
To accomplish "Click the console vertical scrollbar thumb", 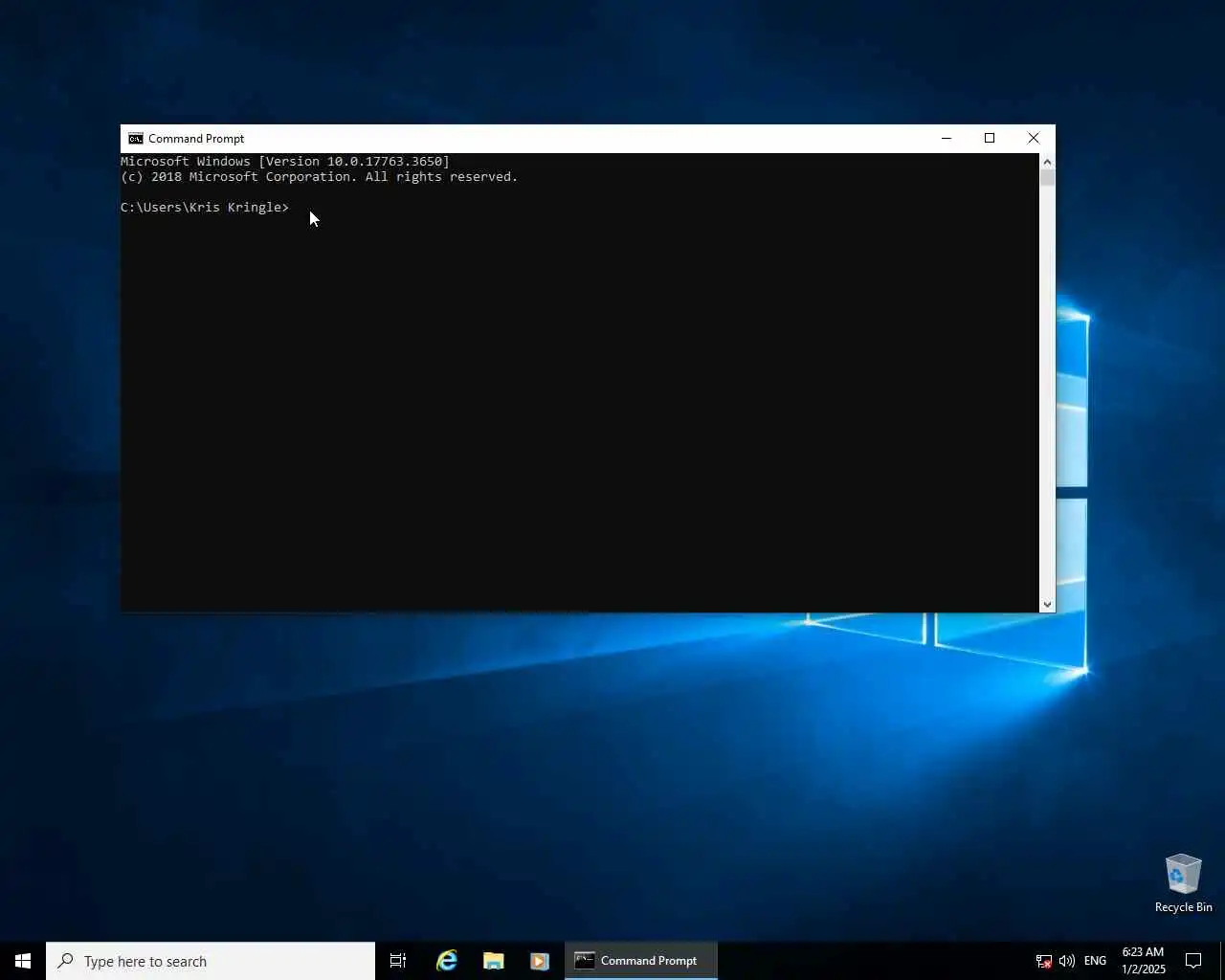I will click(1047, 178).
